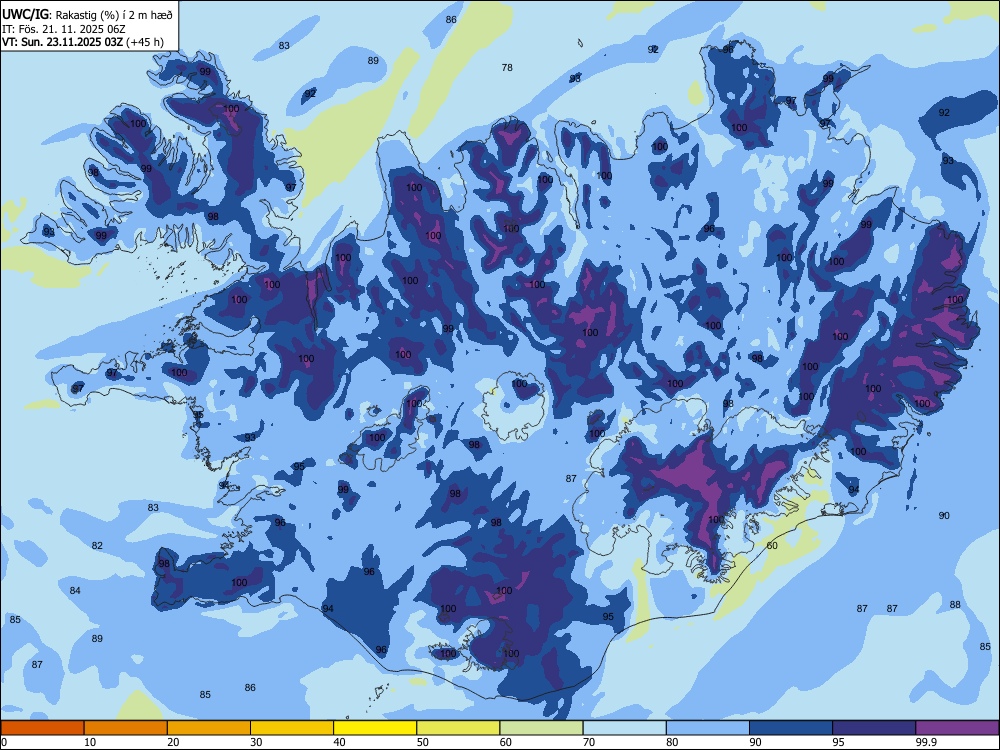Click the '84' humidity value over the sea
This screenshot has width=1000, height=750.
[x=75, y=591]
